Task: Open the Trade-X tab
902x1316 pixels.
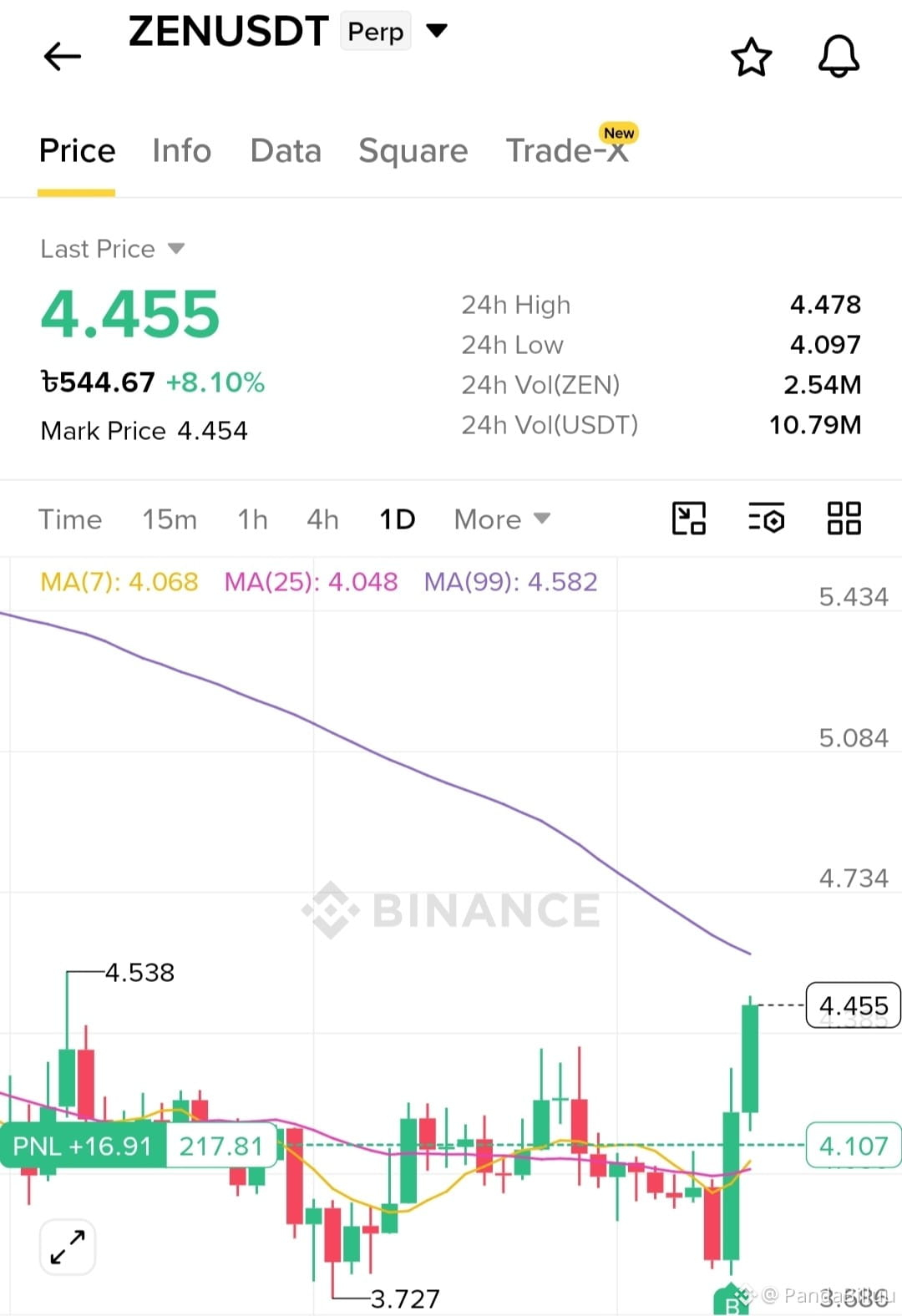Action: (x=568, y=151)
